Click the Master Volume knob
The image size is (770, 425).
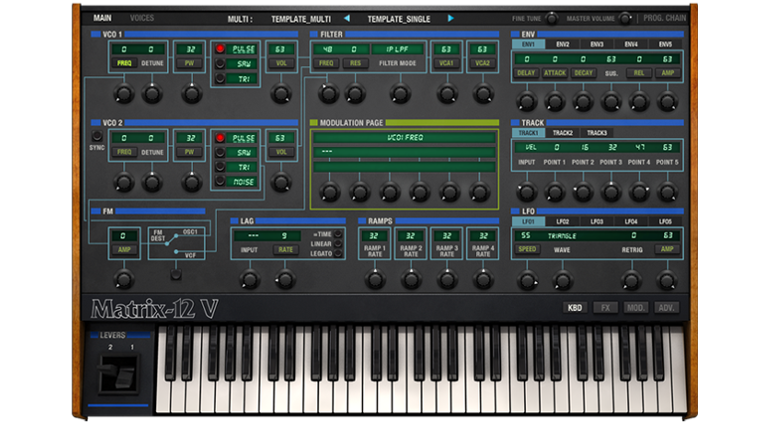[x=625, y=19]
